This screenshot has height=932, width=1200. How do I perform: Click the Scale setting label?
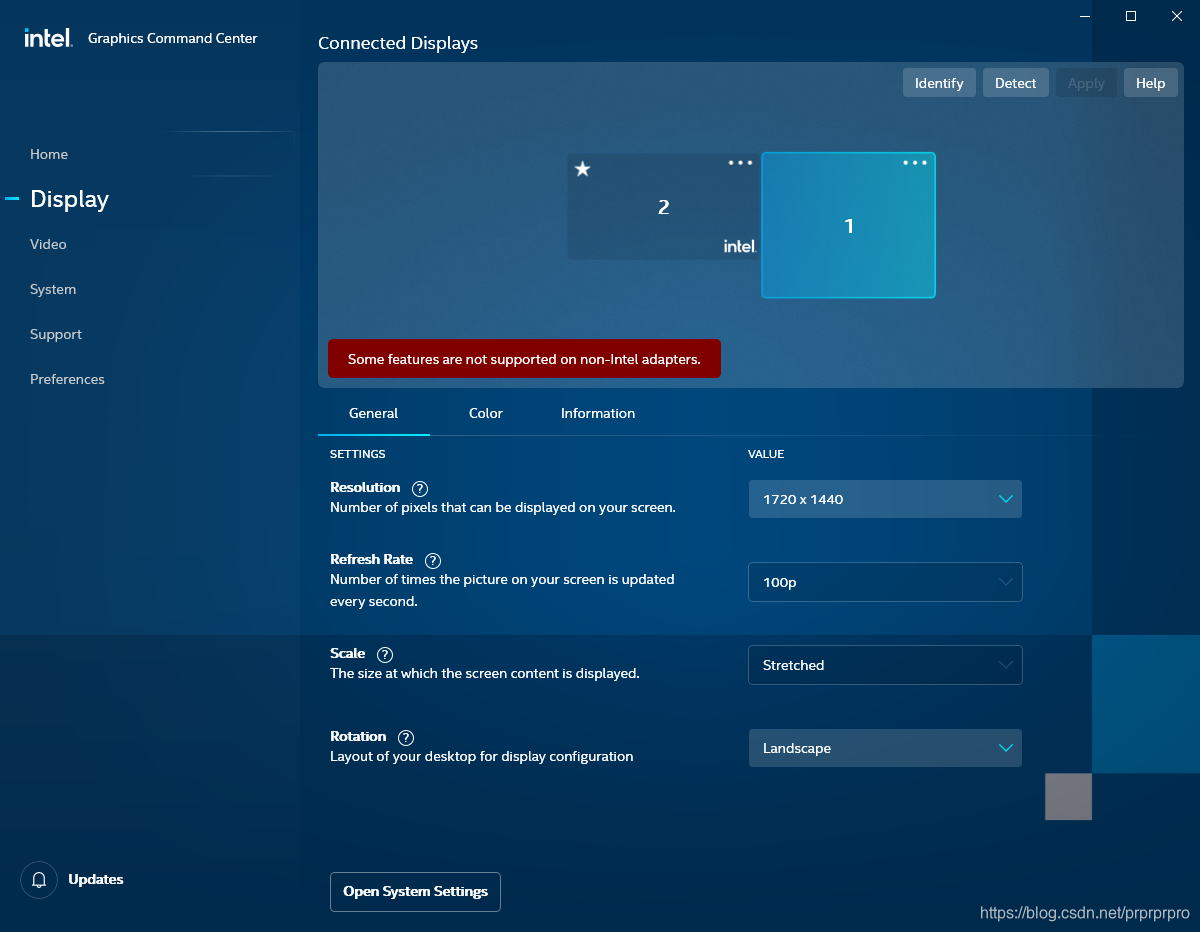tap(348, 654)
